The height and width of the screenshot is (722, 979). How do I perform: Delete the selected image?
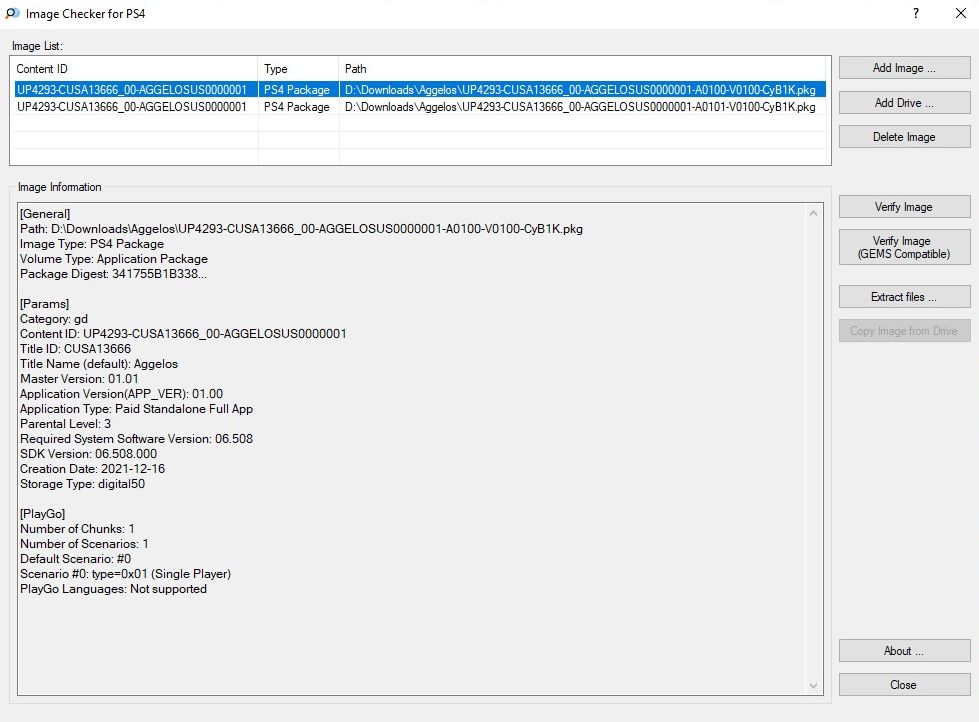(x=904, y=137)
